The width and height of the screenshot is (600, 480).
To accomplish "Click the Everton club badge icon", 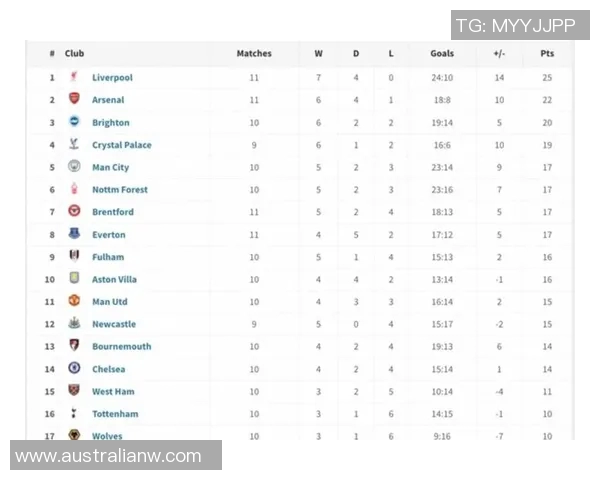I will point(73,234).
